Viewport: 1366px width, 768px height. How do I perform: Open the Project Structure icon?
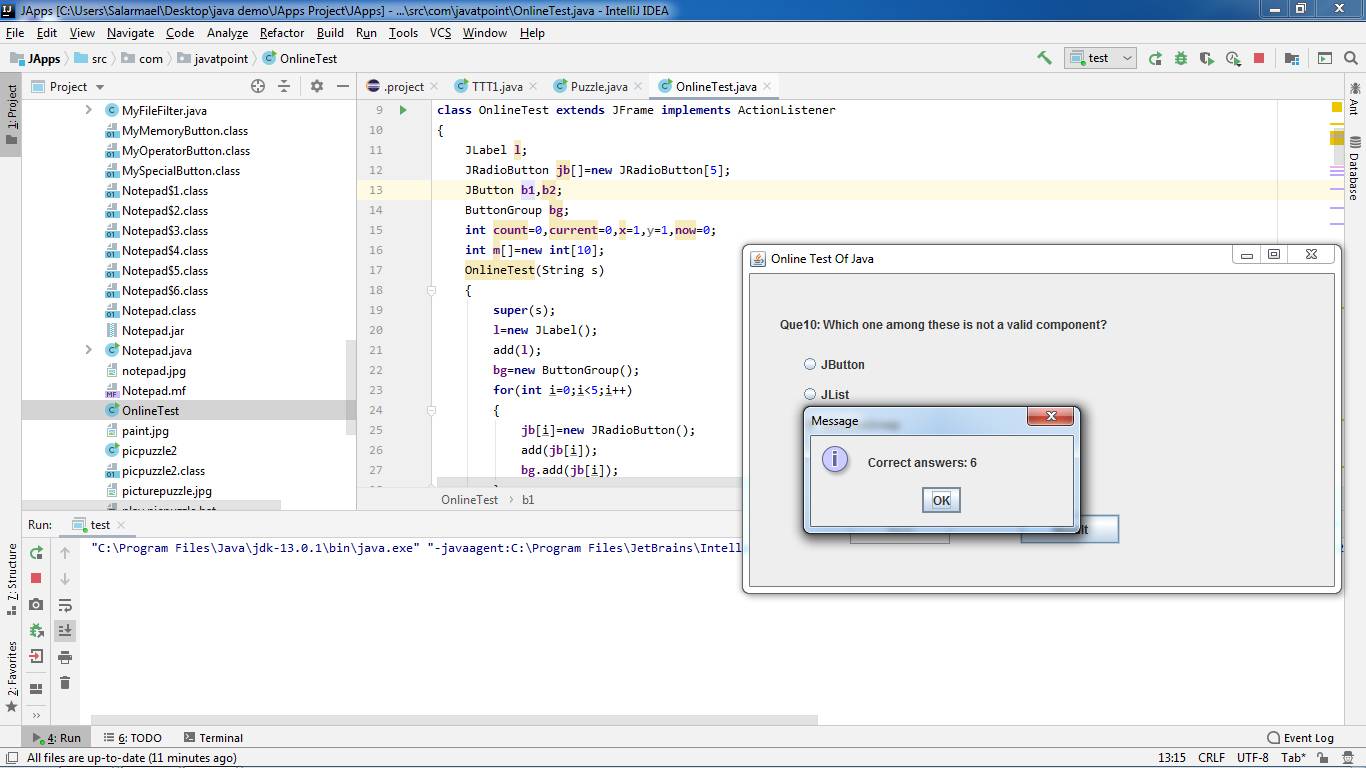pos(1292,58)
